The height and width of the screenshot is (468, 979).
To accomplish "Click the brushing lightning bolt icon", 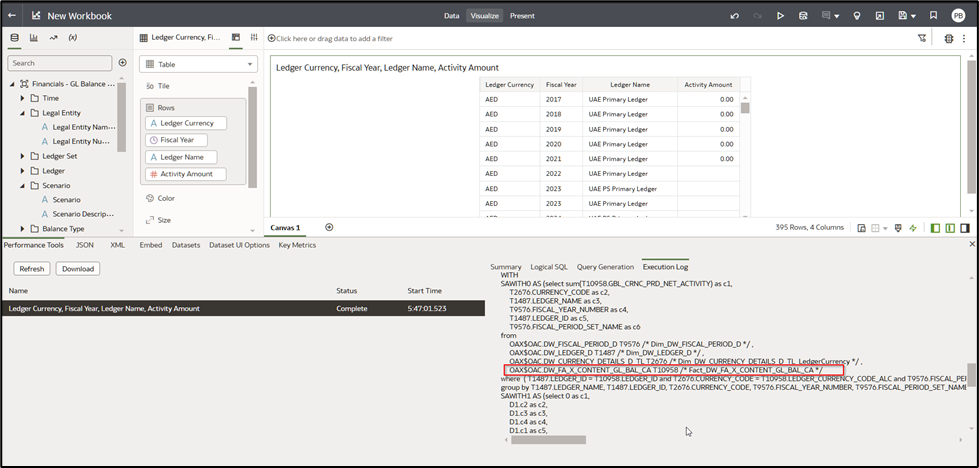I will (913, 228).
